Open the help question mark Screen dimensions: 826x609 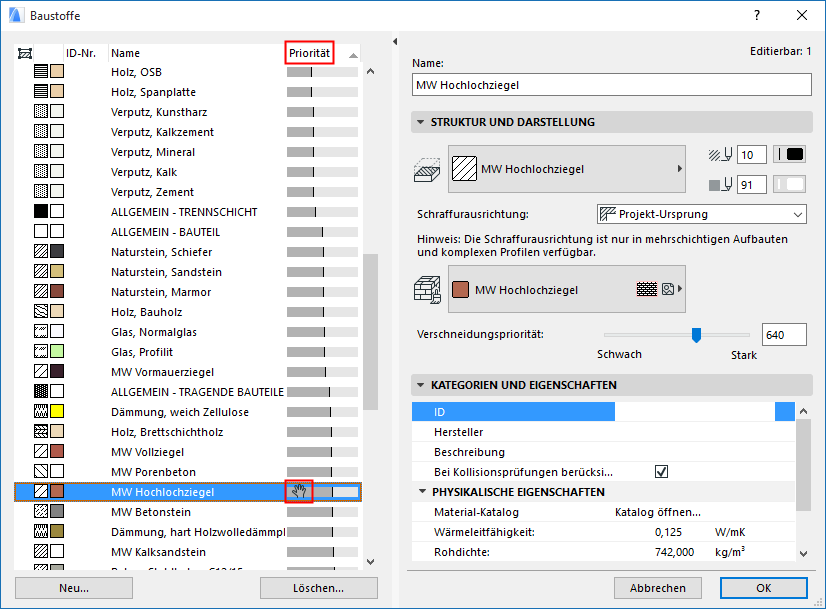(757, 15)
